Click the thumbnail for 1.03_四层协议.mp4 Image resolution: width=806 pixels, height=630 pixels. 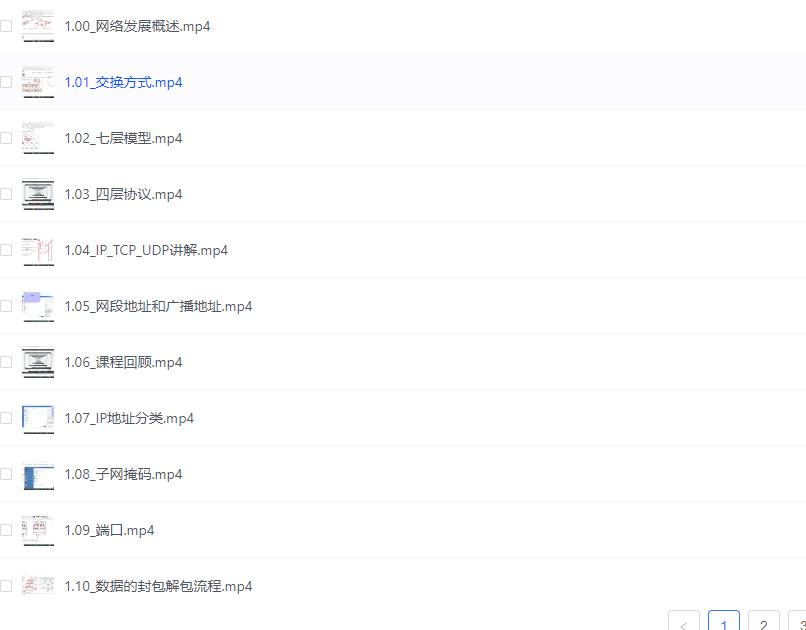click(x=37, y=194)
